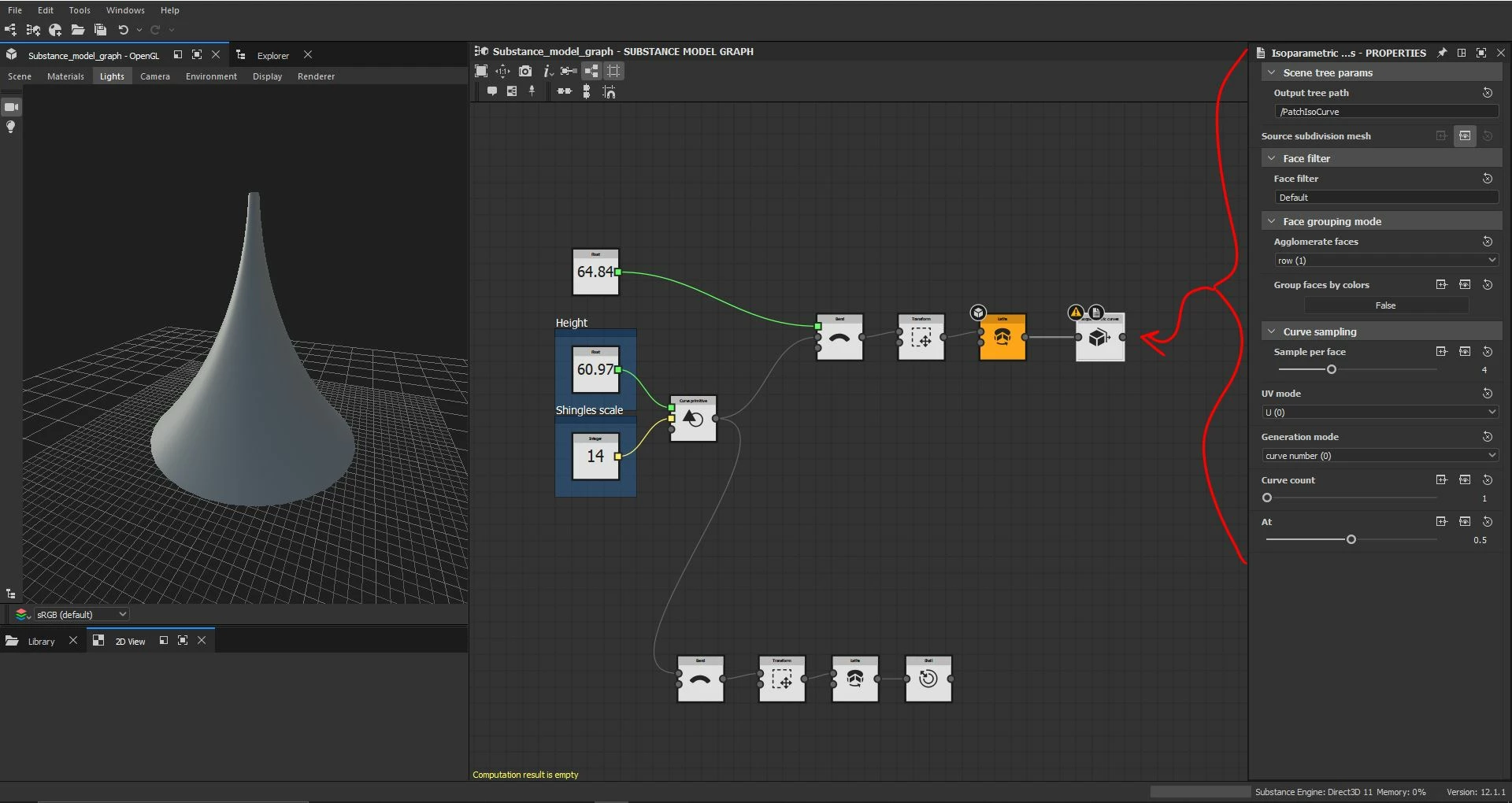The height and width of the screenshot is (803, 1512).
Task: Open the Renderer viewport menu
Action: coord(316,76)
